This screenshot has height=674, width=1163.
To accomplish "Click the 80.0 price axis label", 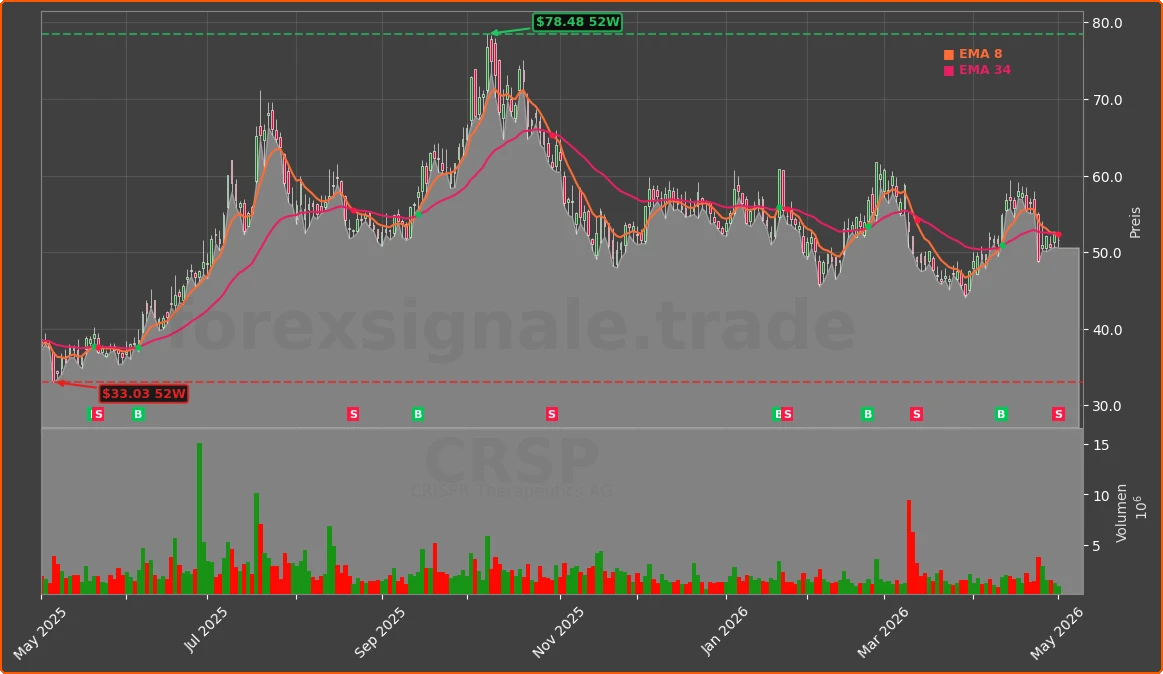I will (1107, 23).
